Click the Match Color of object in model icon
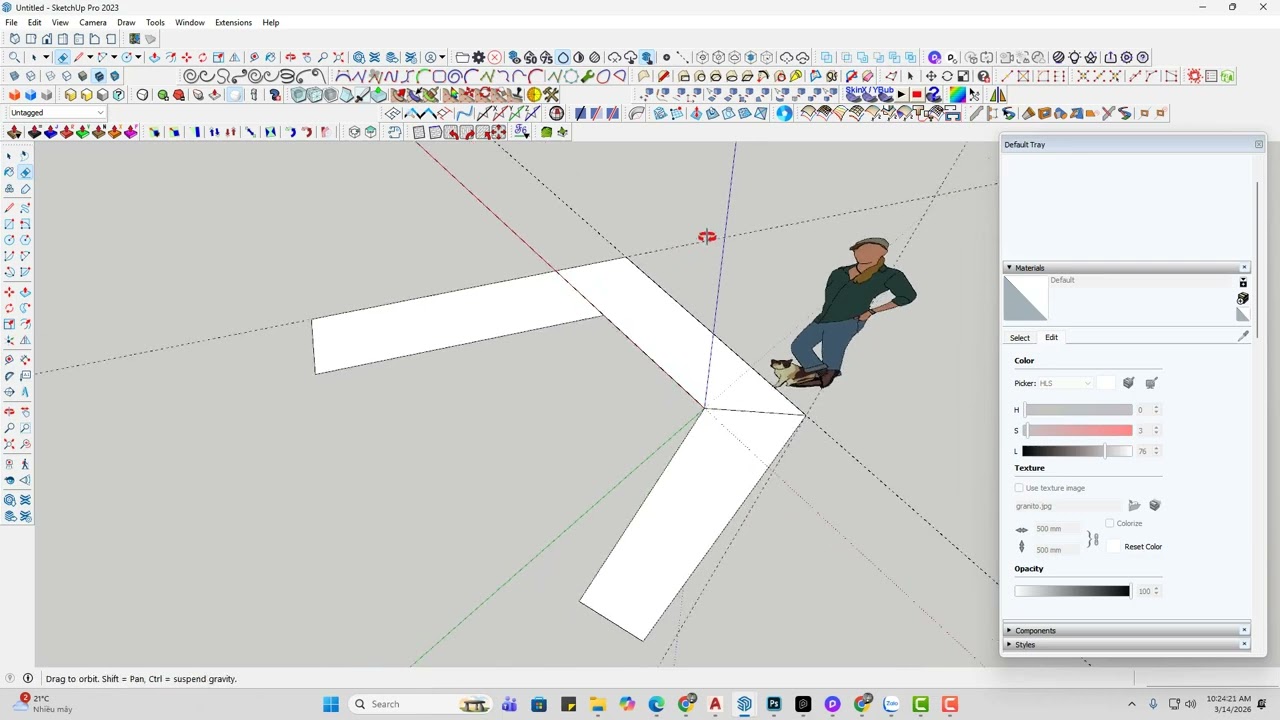The height and width of the screenshot is (720, 1280). tap(1129, 383)
